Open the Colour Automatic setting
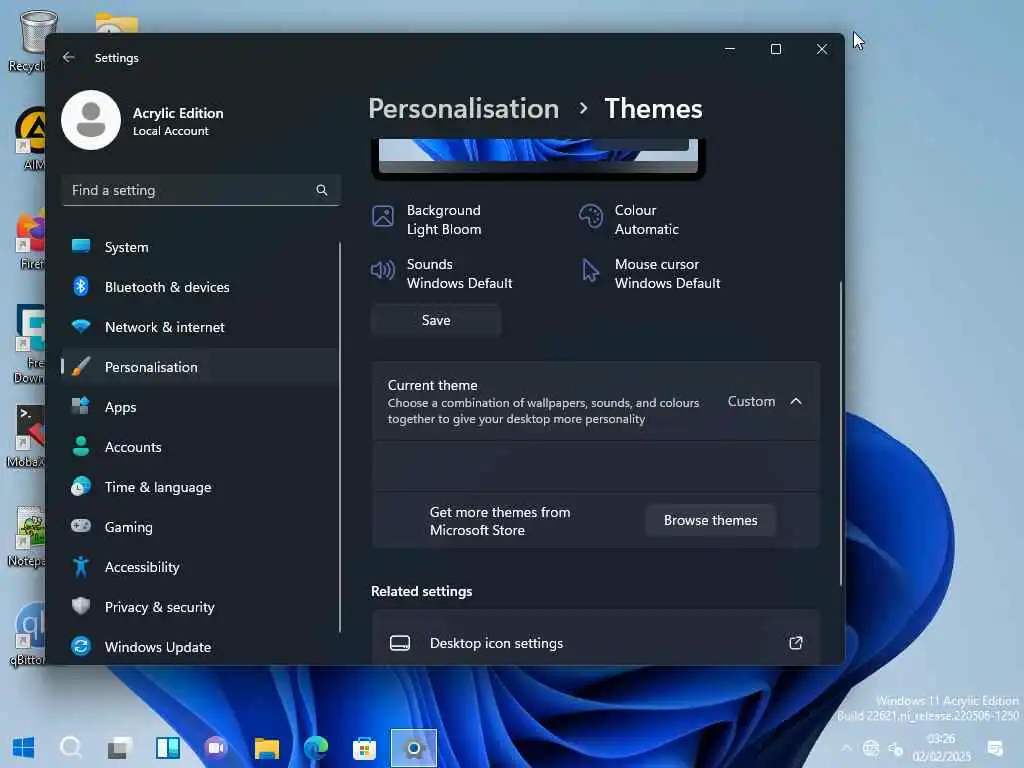 point(629,219)
